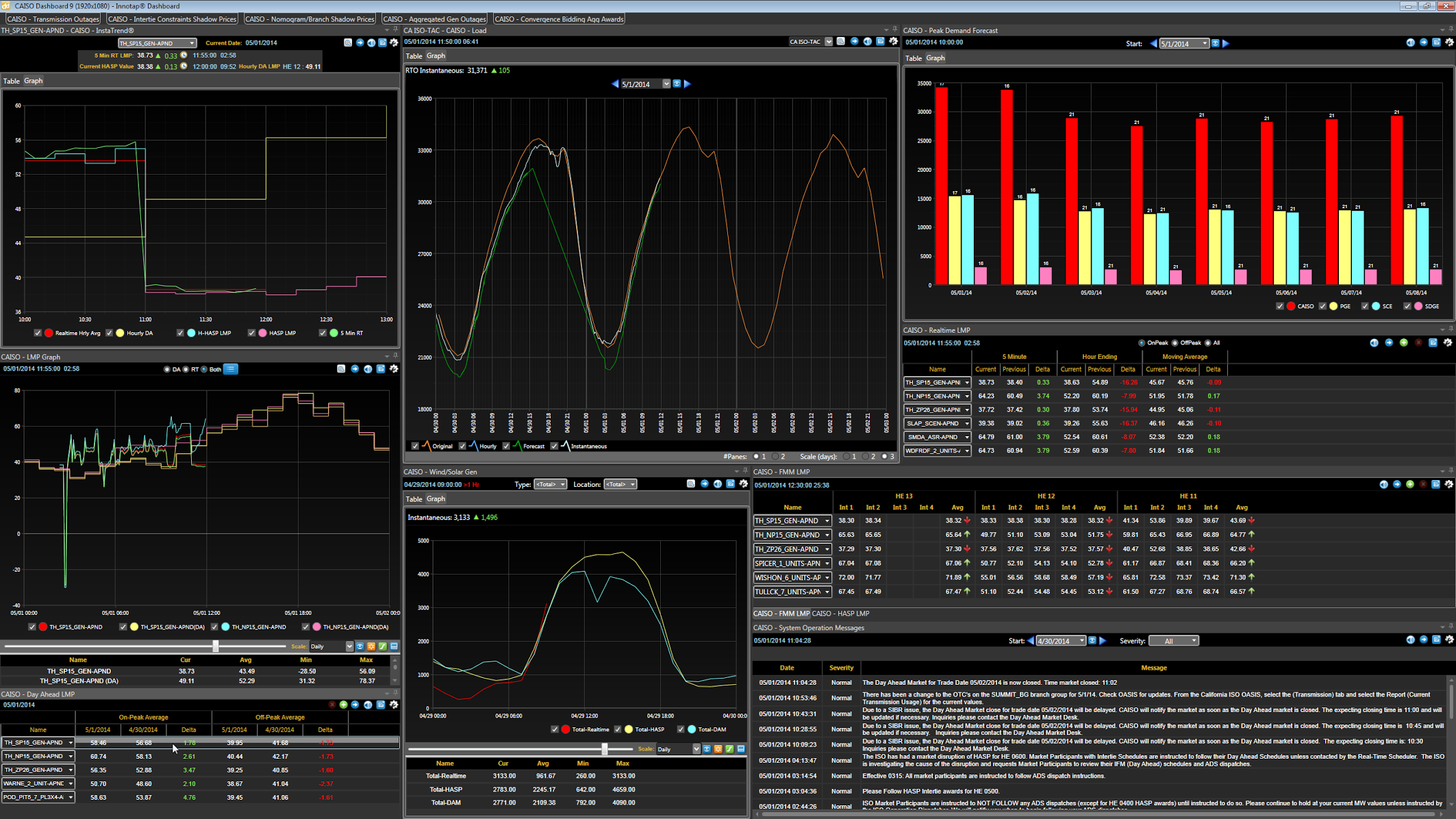Click settings gear in System Operation Messages panel
Screen dimensions: 1456x819
coord(1448,640)
